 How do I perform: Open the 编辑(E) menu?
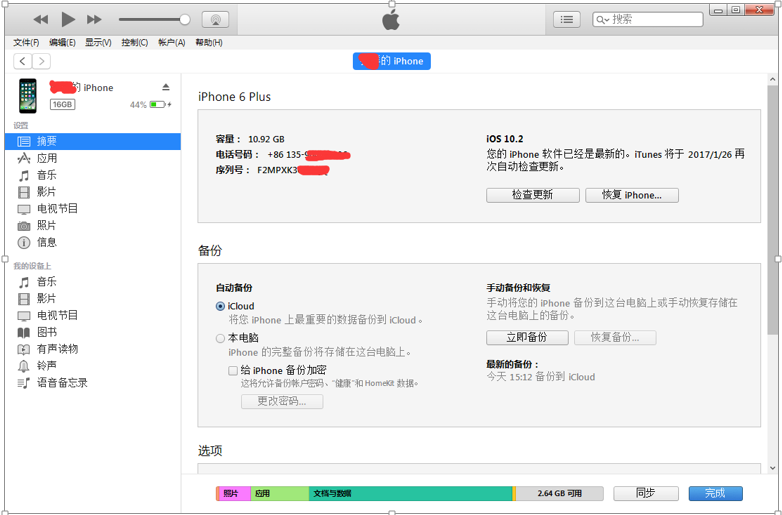pyautogui.click(x=62, y=43)
